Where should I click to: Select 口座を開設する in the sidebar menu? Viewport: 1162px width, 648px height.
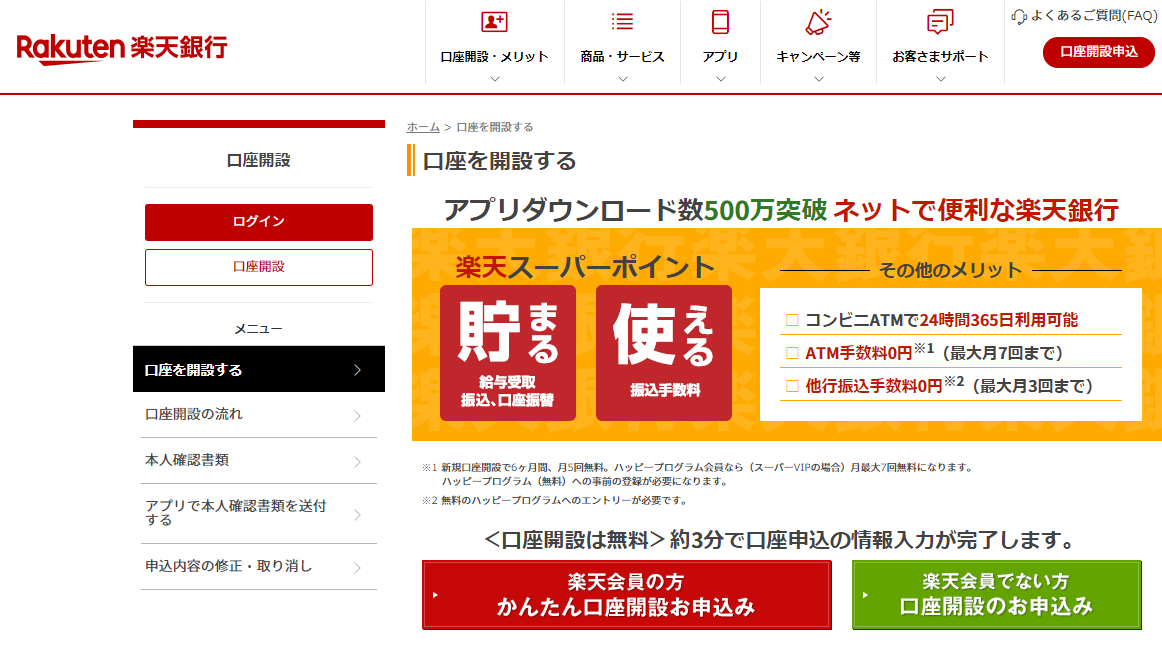[259, 369]
